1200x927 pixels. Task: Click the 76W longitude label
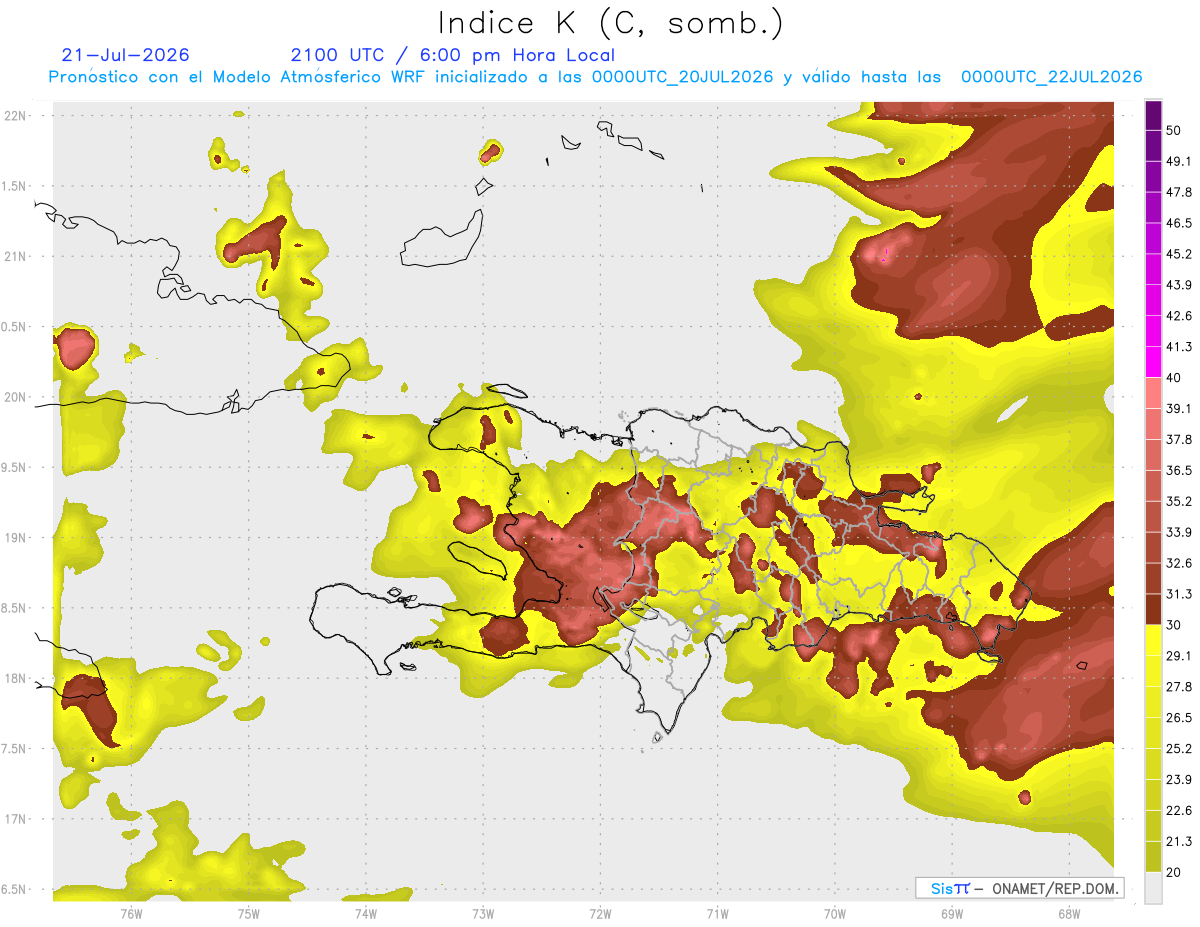coord(131,913)
